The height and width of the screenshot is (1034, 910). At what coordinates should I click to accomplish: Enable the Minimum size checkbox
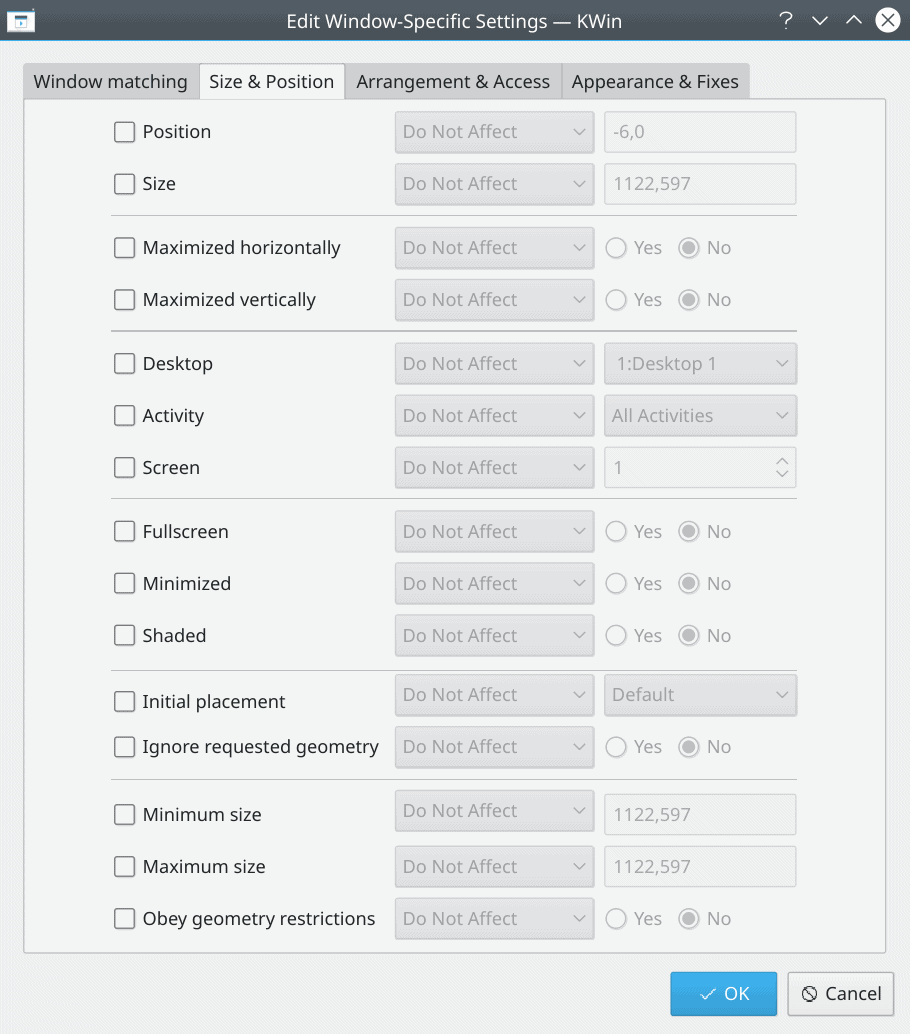pyautogui.click(x=124, y=814)
